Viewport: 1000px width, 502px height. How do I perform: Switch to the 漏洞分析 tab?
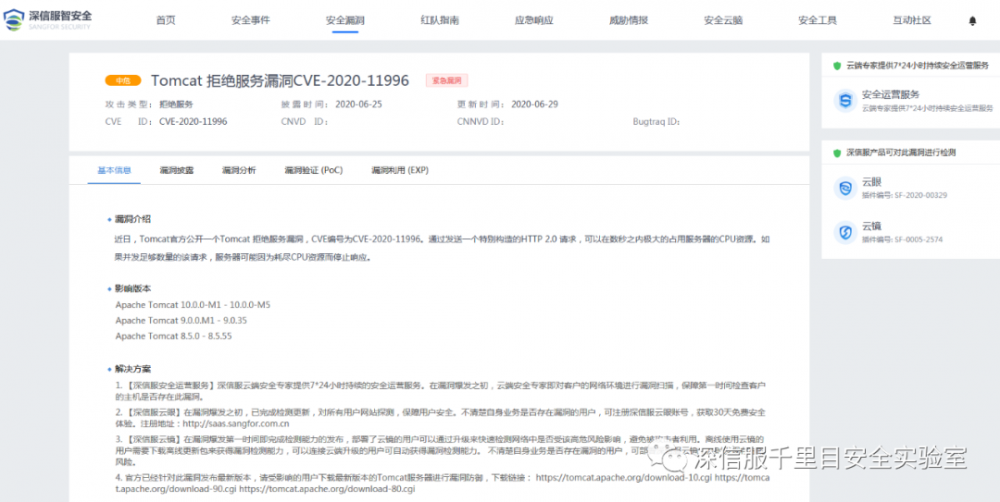click(x=239, y=170)
